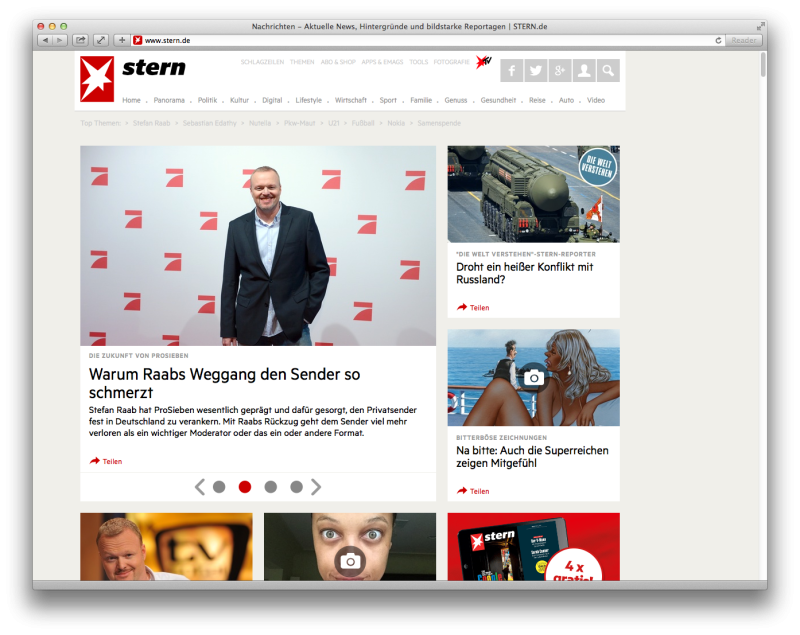Open the photo gallery camera icon on the cartoon image

[x=534, y=378]
